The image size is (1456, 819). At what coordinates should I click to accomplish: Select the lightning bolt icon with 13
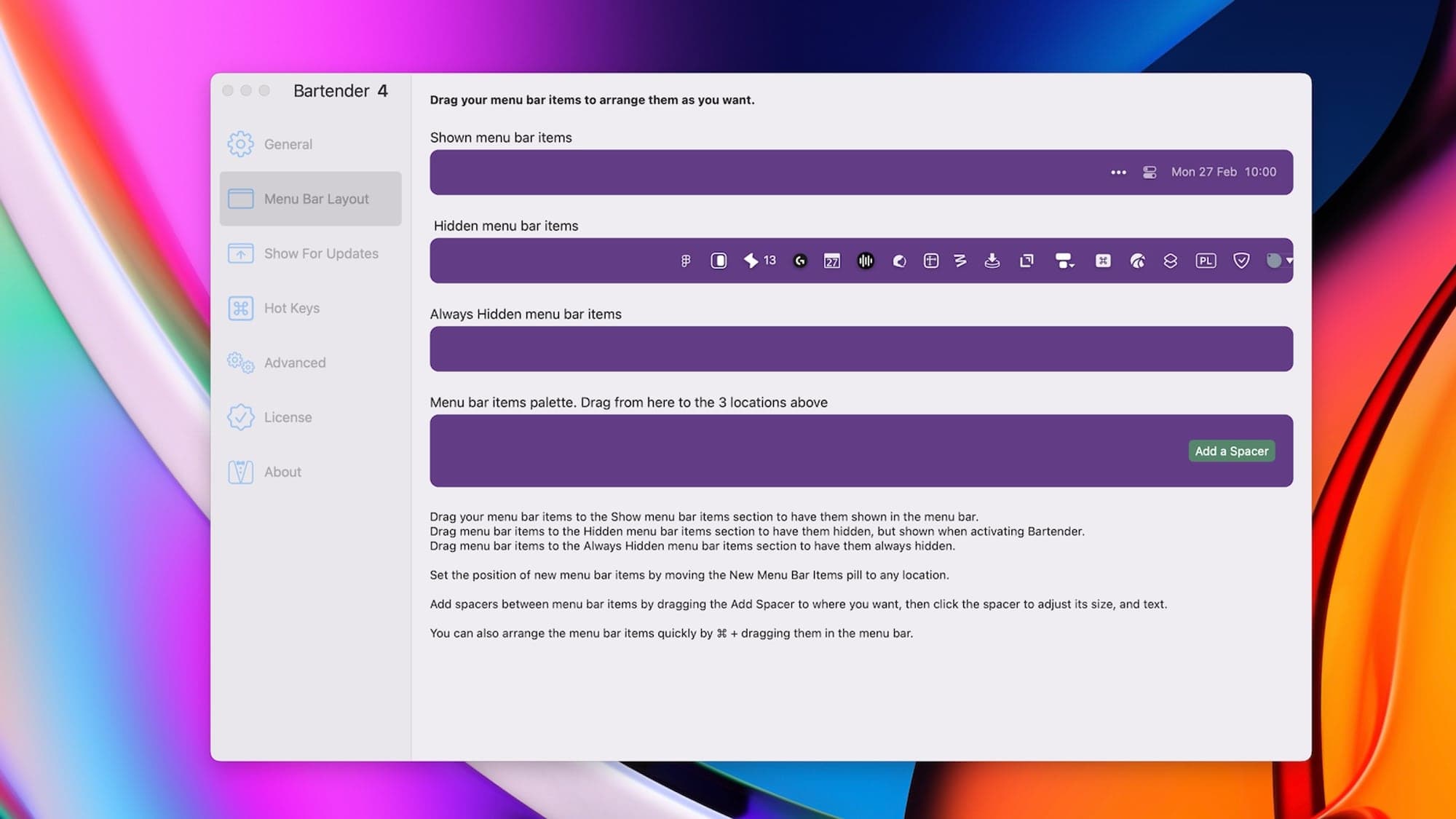(x=759, y=261)
